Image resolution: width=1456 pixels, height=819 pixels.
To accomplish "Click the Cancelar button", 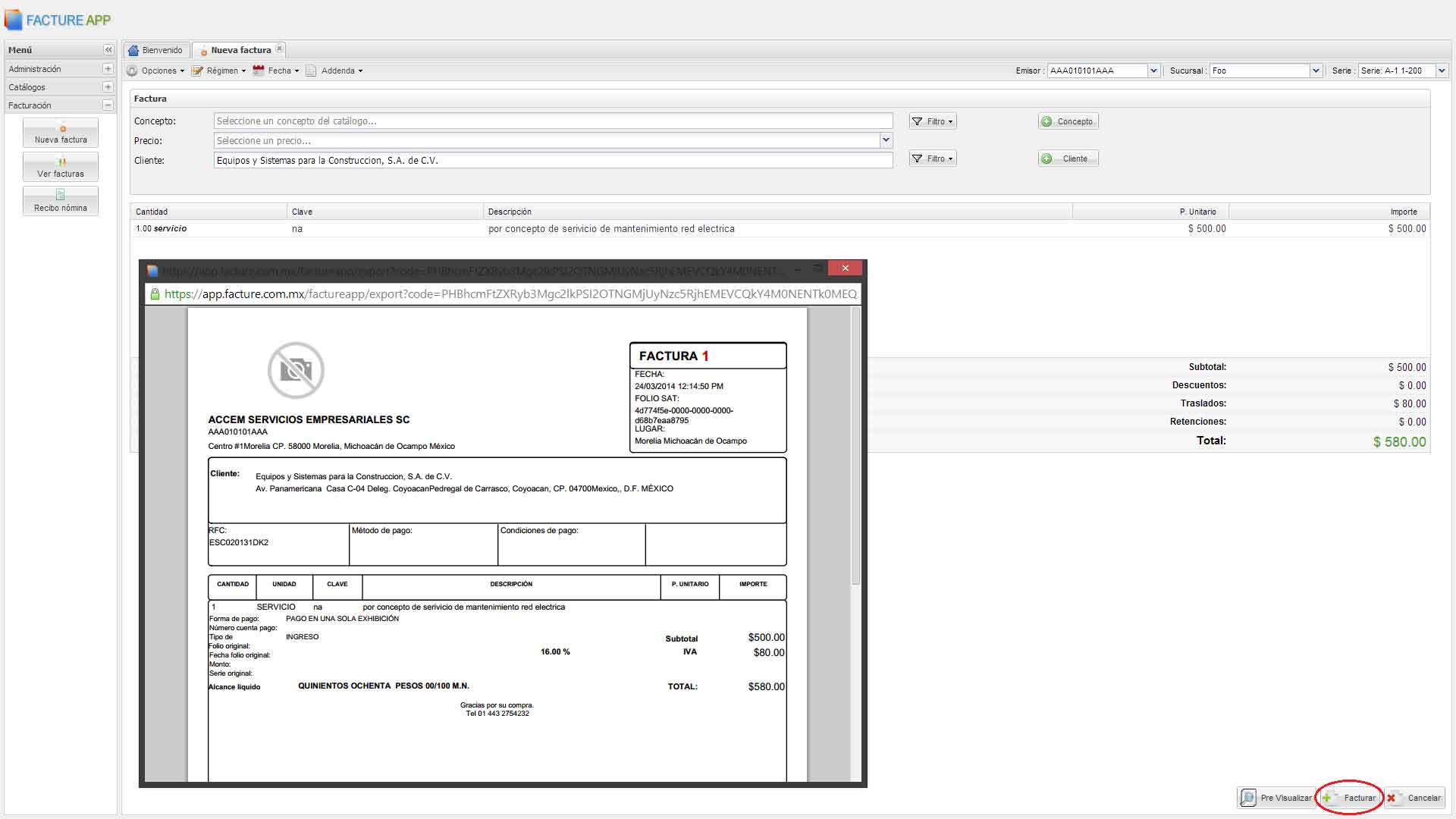I will 1415,798.
